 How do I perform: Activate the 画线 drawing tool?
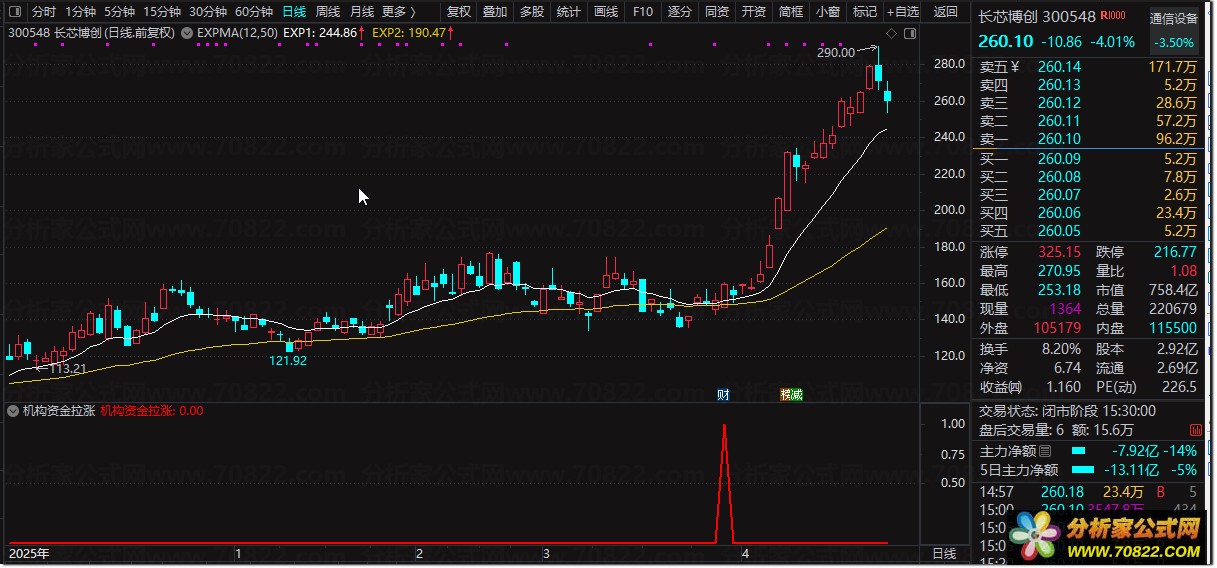point(605,12)
